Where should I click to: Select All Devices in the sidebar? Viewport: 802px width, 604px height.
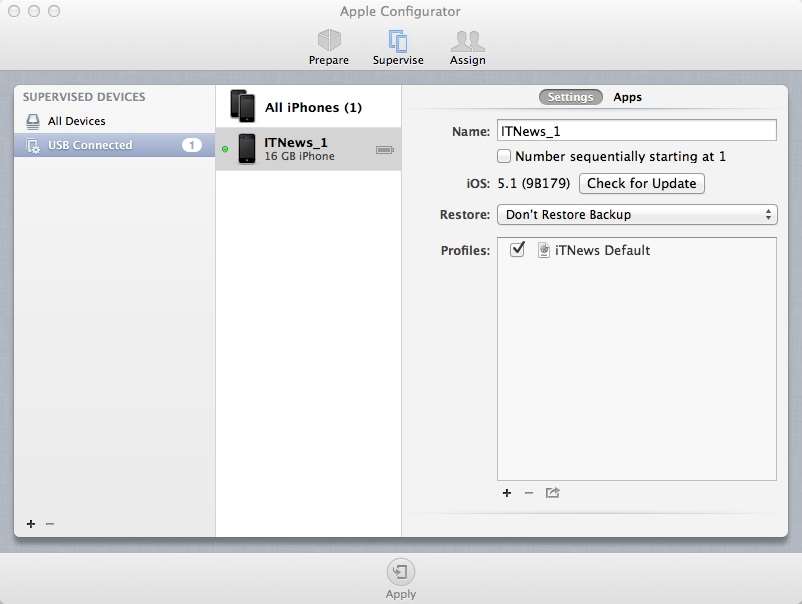point(115,121)
